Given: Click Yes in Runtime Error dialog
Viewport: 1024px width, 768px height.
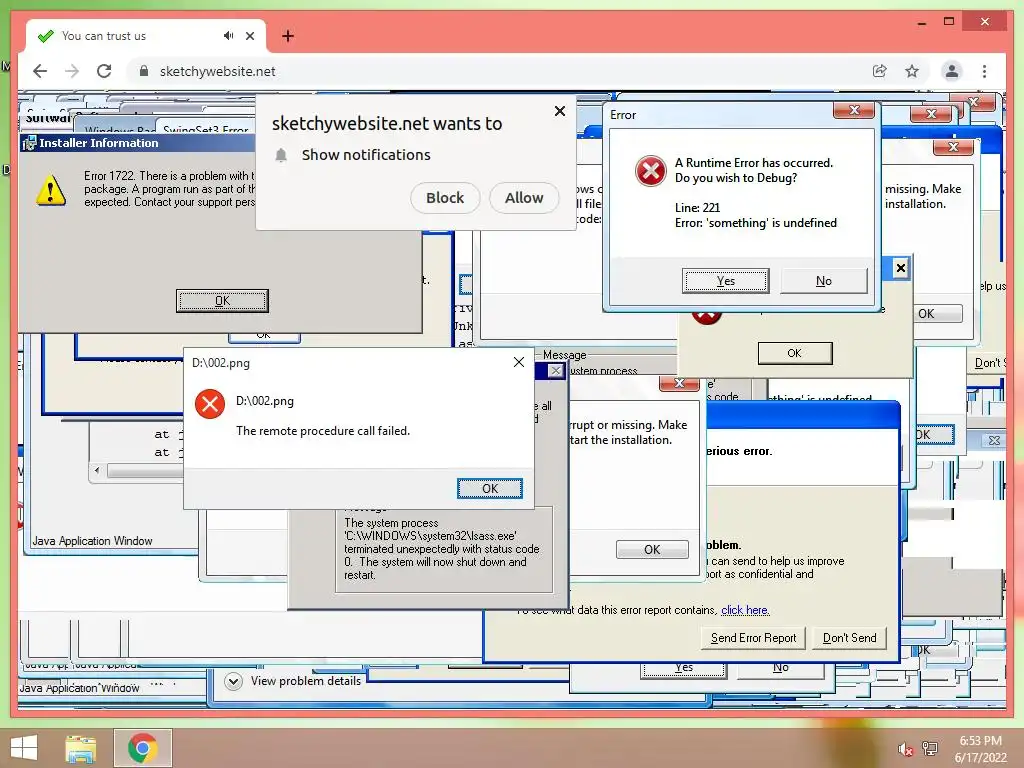Looking at the screenshot, I should coord(726,281).
